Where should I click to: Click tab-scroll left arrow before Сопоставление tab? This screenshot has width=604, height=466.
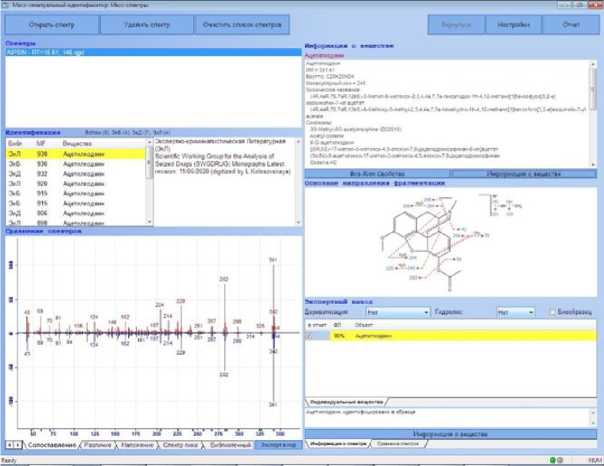tap(10, 445)
